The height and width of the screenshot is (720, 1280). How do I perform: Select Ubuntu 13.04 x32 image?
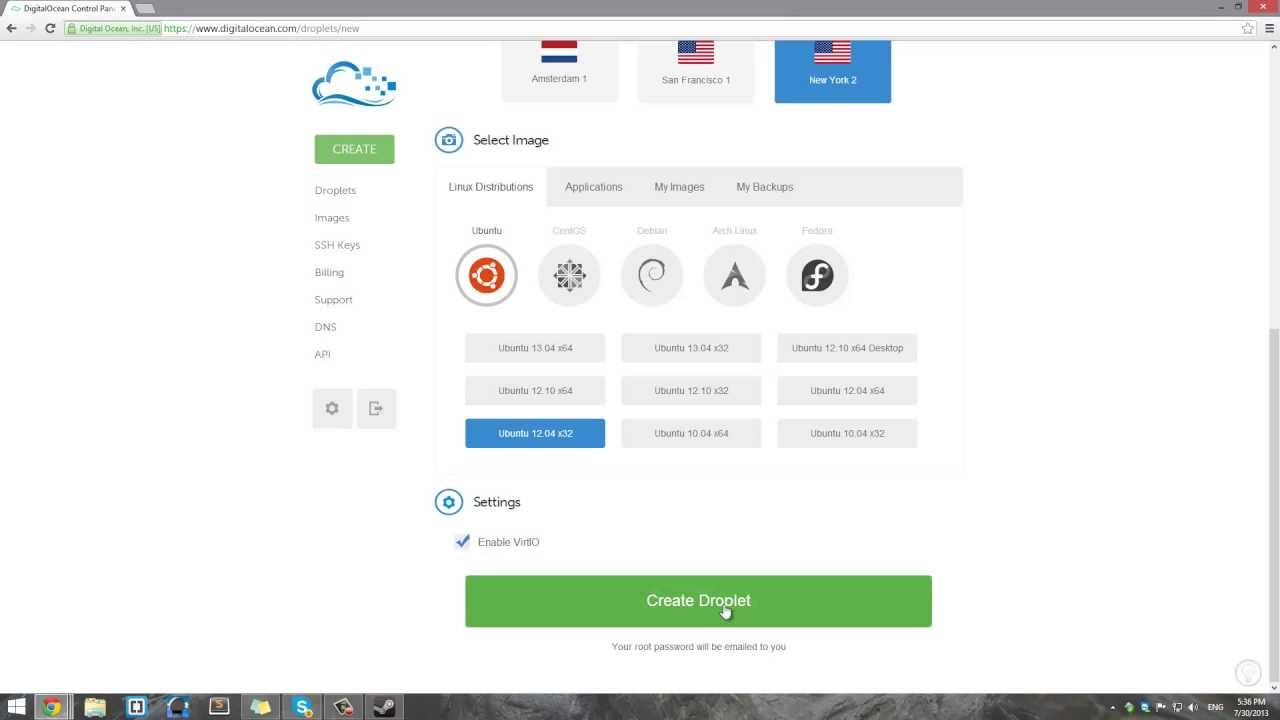pos(691,348)
